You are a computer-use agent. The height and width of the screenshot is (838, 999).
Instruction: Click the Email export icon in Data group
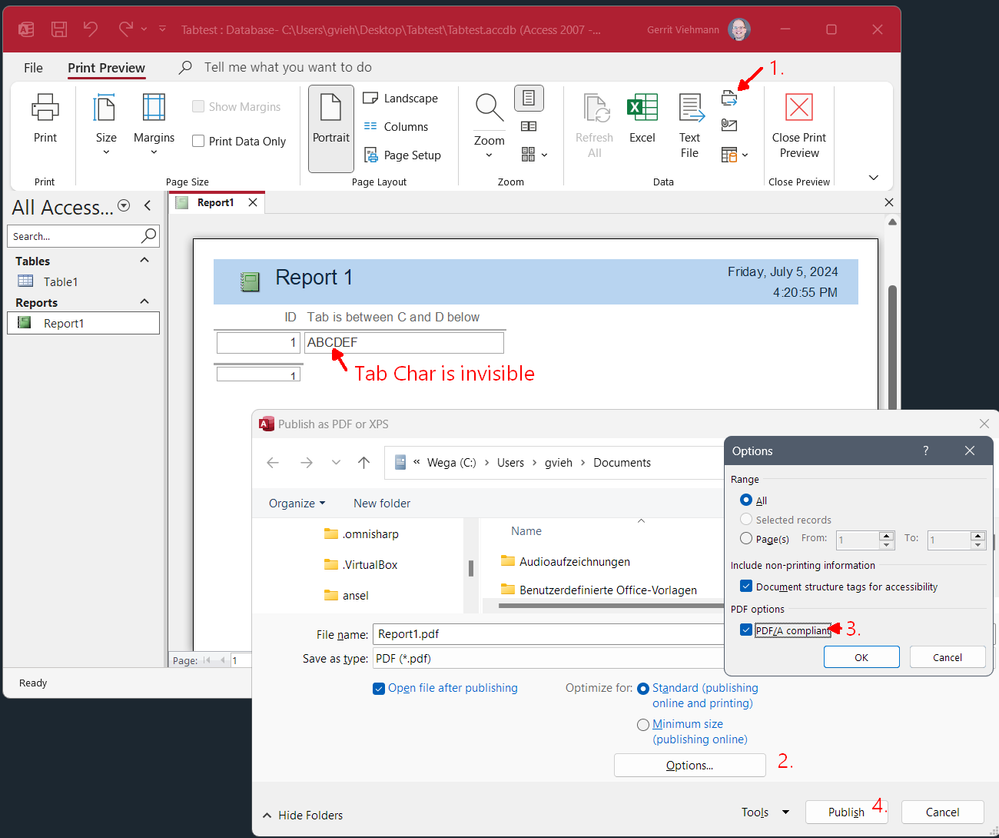pyautogui.click(x=731, y=127)
